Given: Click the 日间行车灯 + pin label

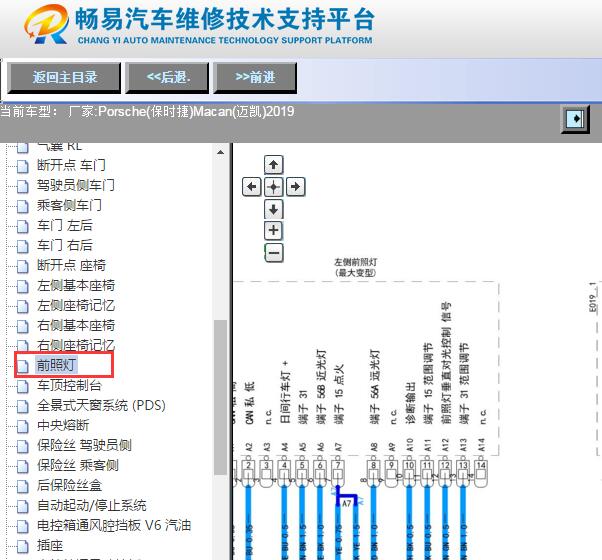Looking at the screenshot, I should coord(285,392).
